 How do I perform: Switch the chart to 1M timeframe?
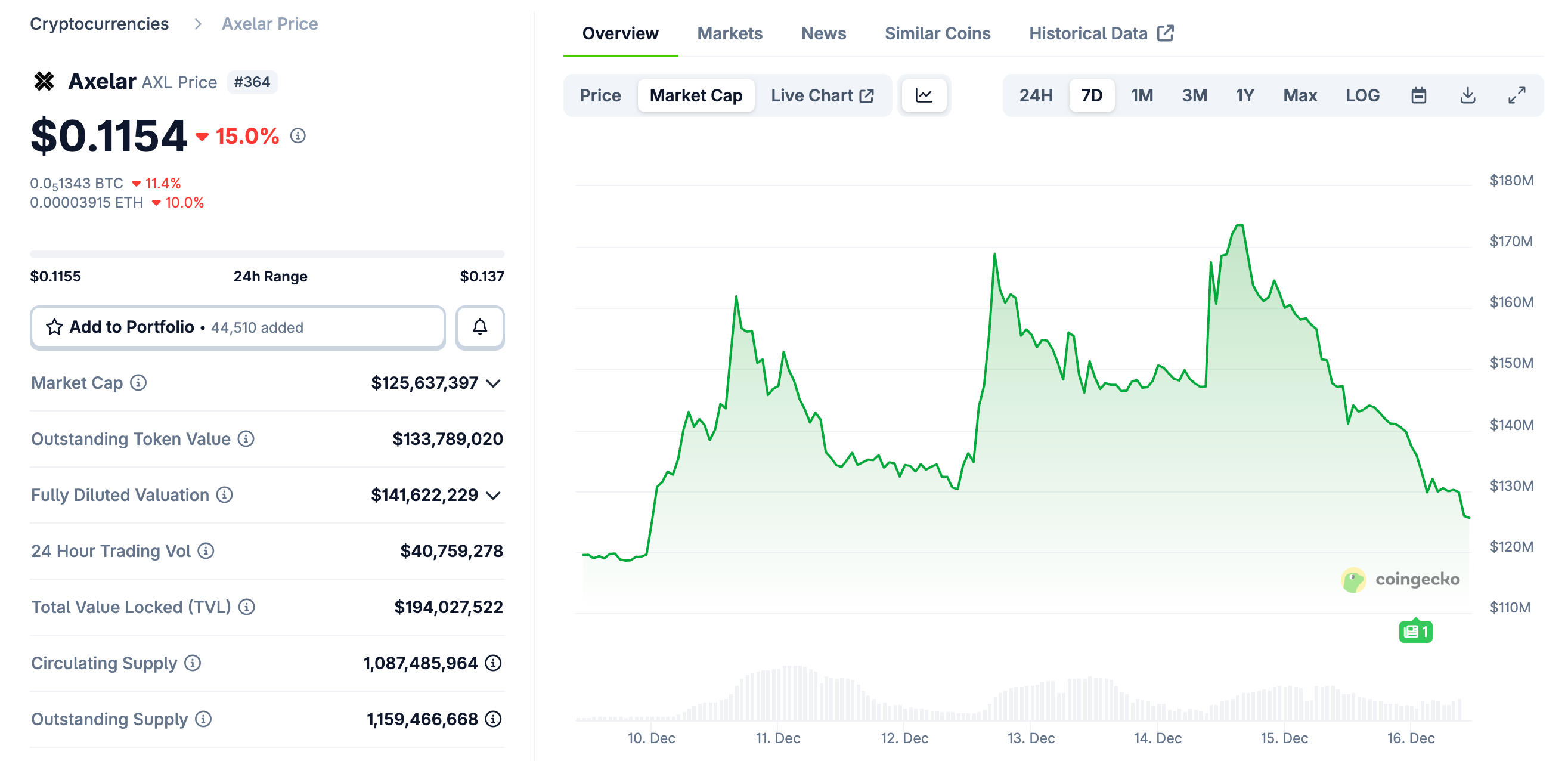coord(1142,95)
